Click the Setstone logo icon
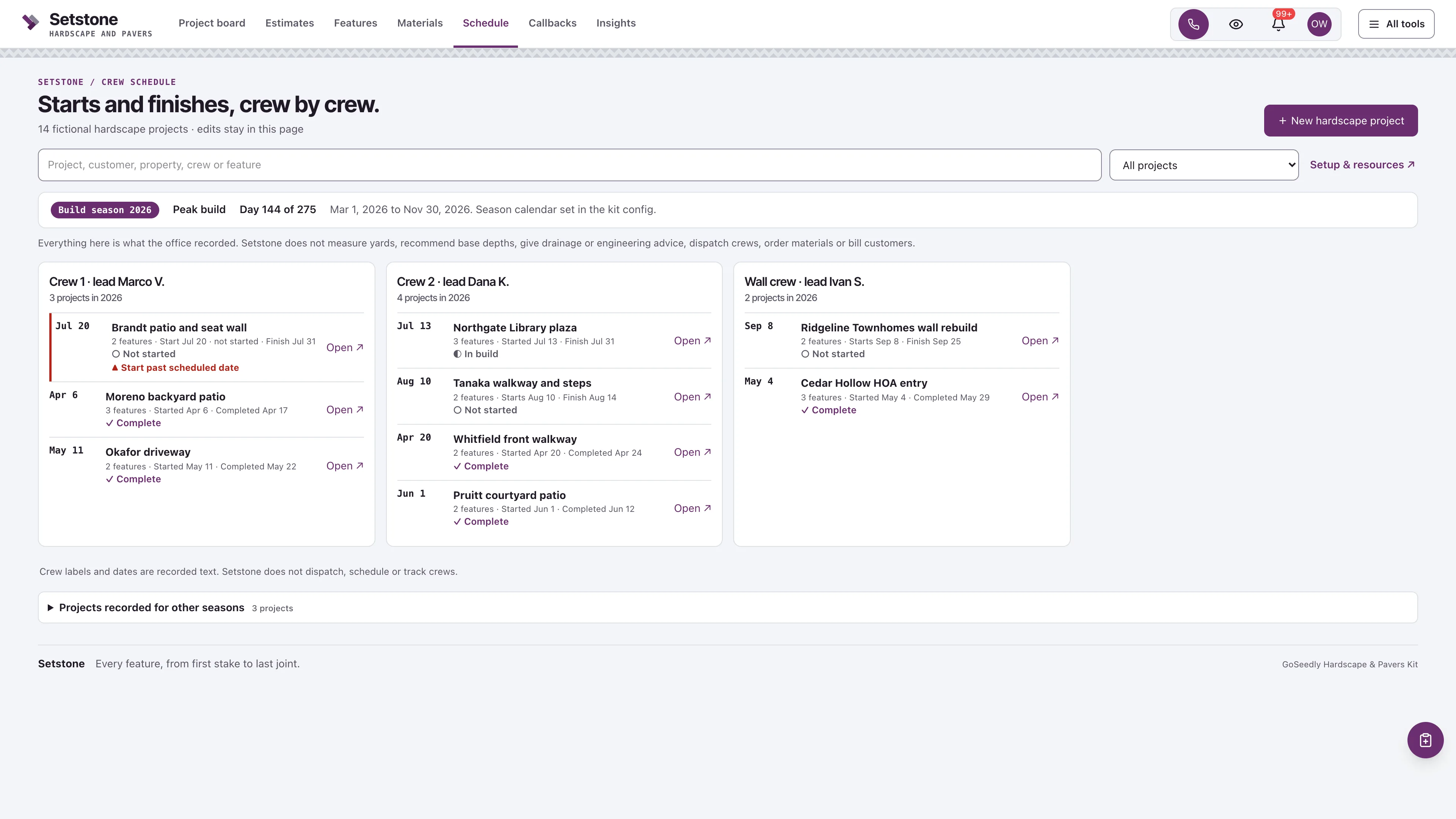The image size is (1456, 819). click(x=30, y=23)
